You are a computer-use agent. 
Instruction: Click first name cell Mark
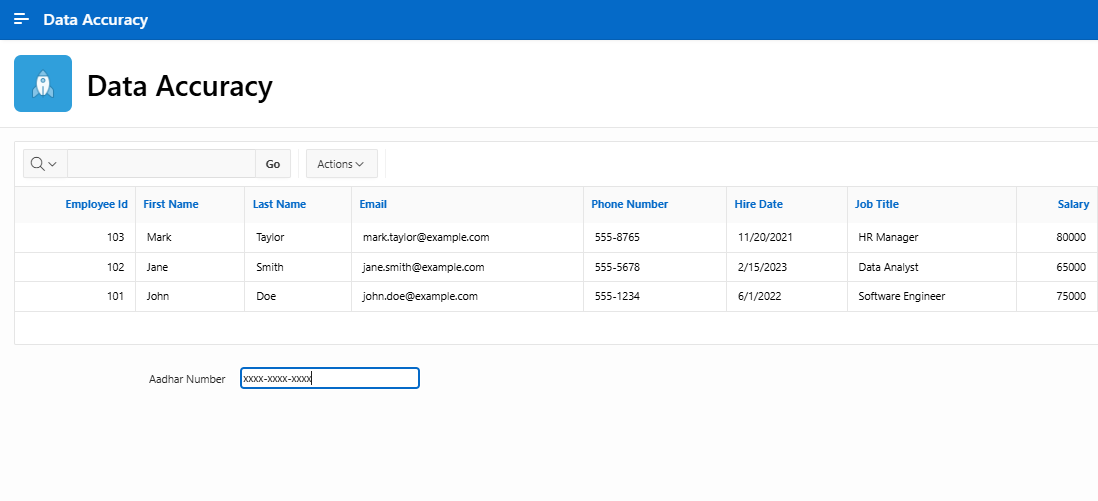click(159, 238)
